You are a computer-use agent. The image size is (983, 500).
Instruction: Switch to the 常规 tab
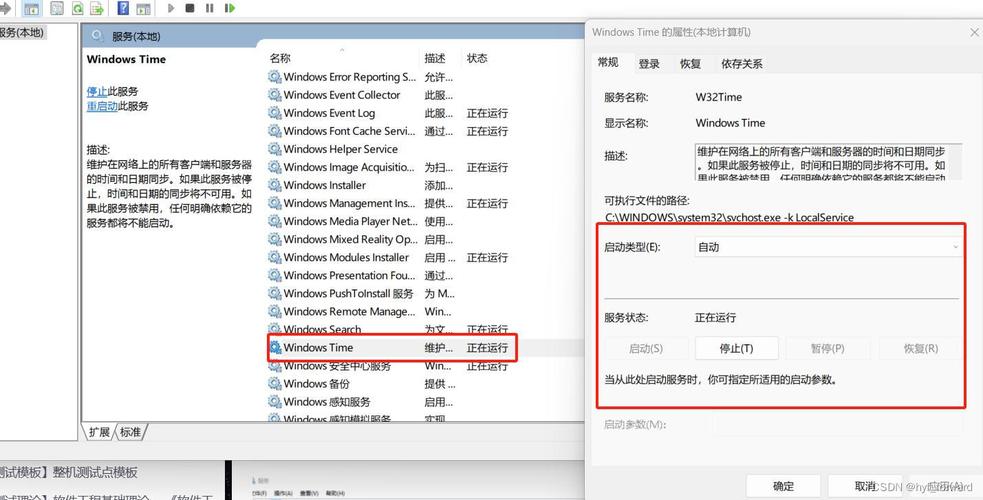pyautogui.click(x=607, y=63)
